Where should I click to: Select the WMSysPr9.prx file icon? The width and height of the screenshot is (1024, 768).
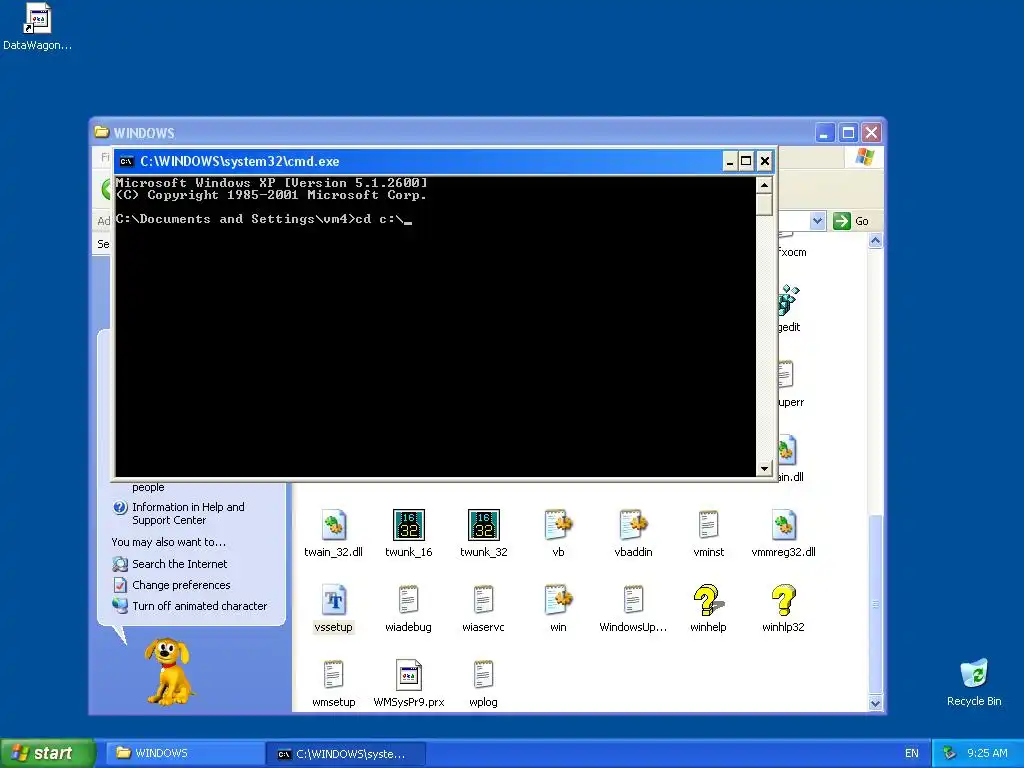coord(409,675)
